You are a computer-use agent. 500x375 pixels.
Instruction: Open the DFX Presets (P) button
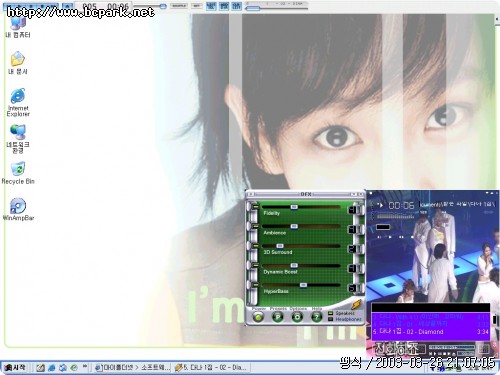tap(277, 317)
